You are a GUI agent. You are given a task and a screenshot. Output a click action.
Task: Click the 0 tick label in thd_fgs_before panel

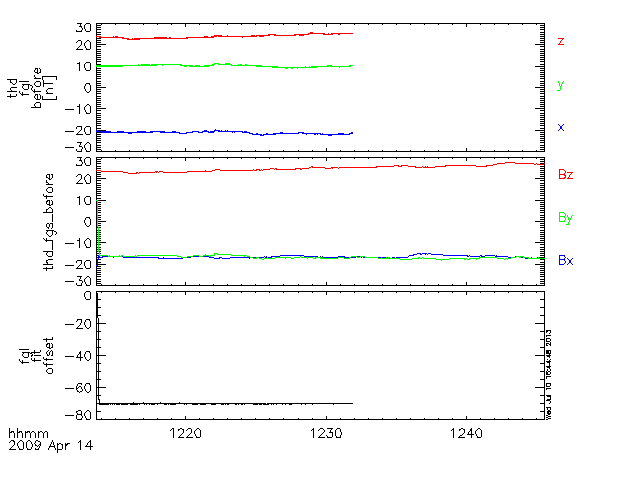coord(88,222)
